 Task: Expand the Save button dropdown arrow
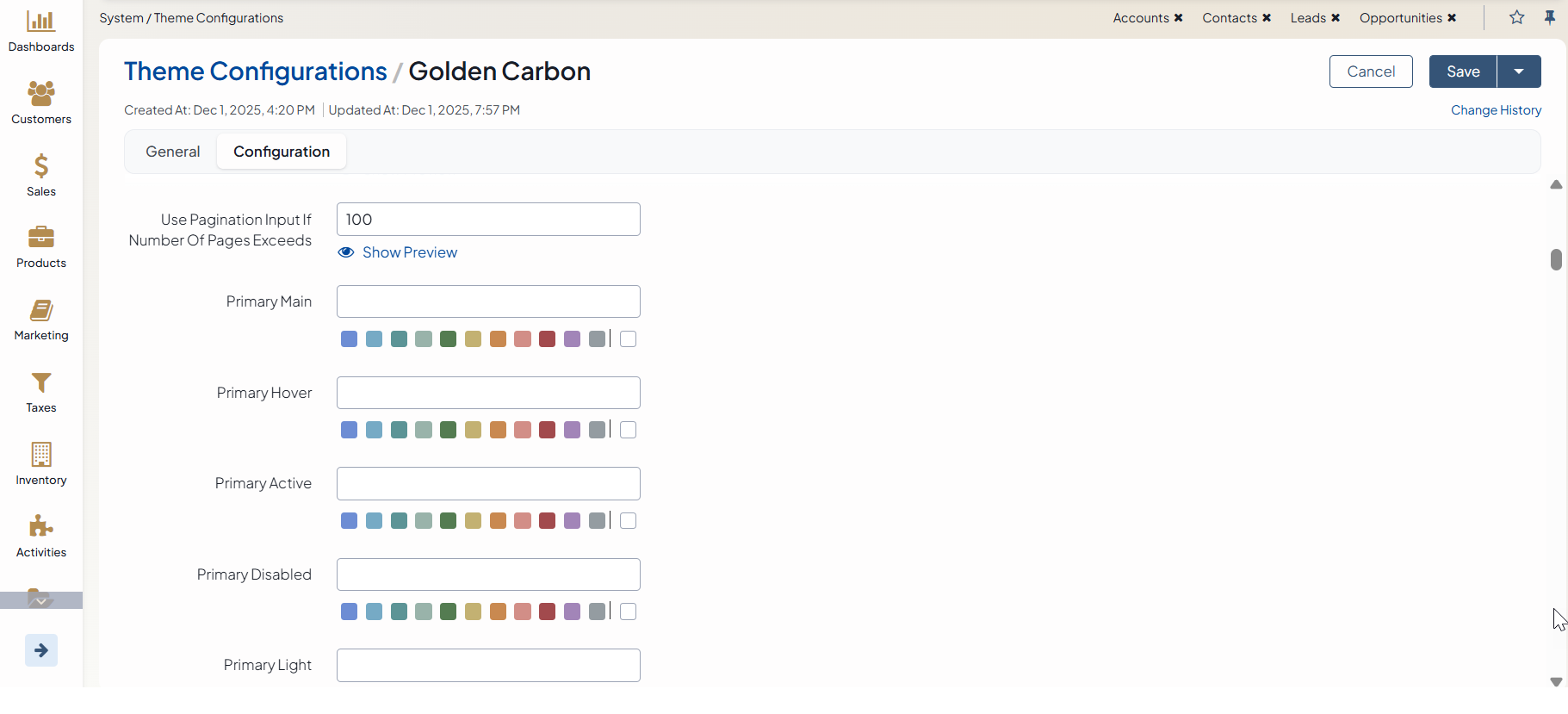point(1519,71)
